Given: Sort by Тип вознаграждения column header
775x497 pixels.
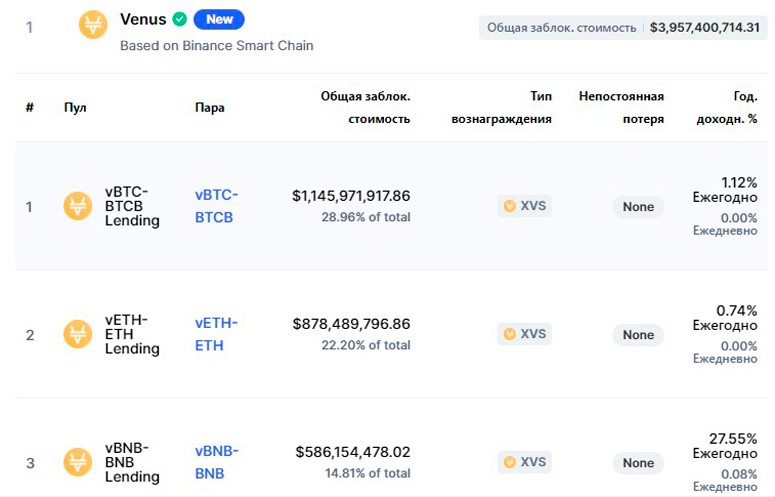Looking at the screenshot, I should pos(501,107).
